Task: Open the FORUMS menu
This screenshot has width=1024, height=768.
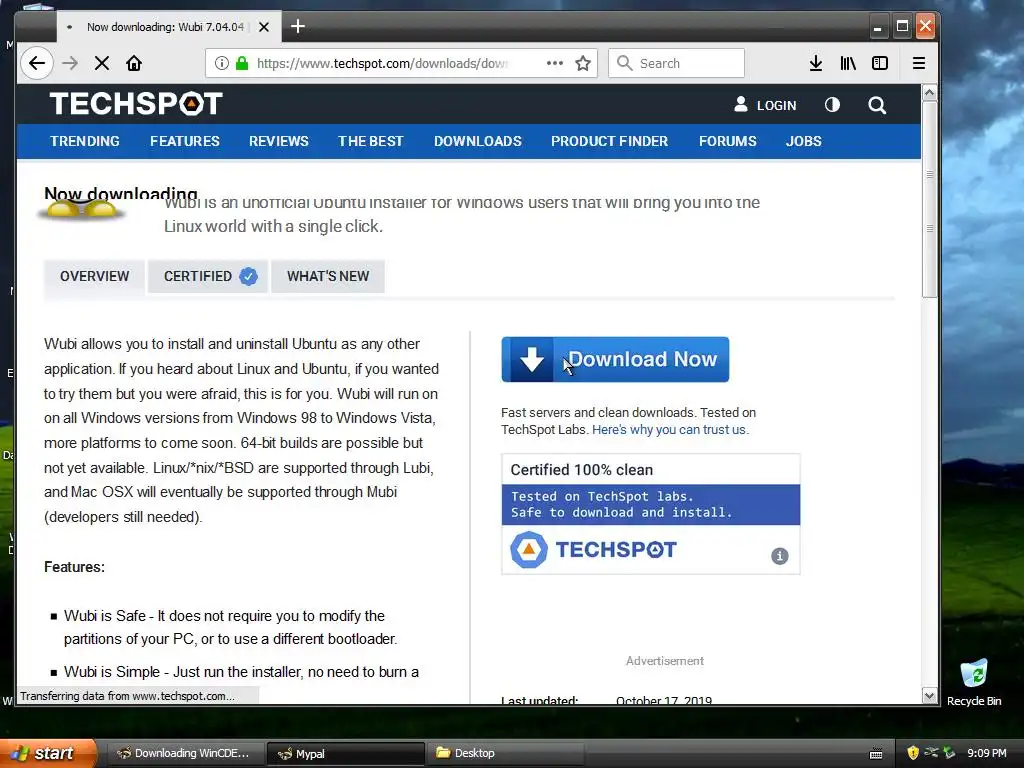Action: pyautogui.click(x=728, y=141)
